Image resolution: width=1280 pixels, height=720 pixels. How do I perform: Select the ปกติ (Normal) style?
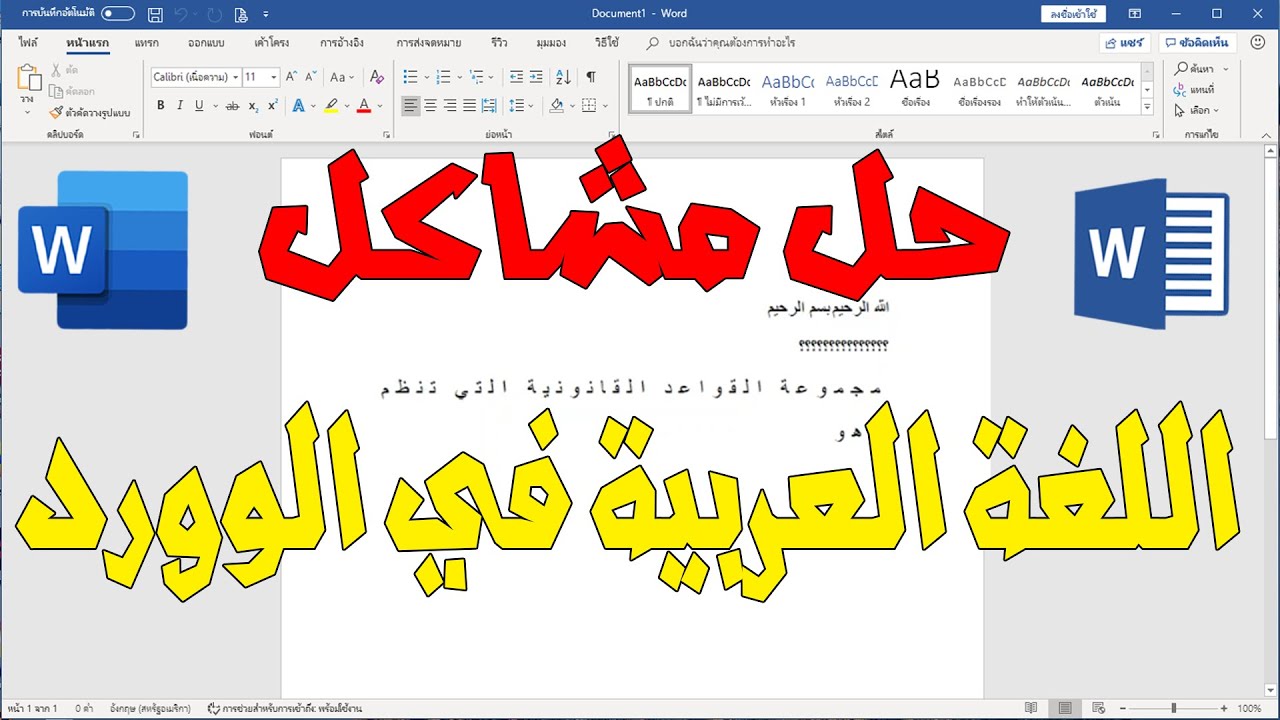[660, 89]
